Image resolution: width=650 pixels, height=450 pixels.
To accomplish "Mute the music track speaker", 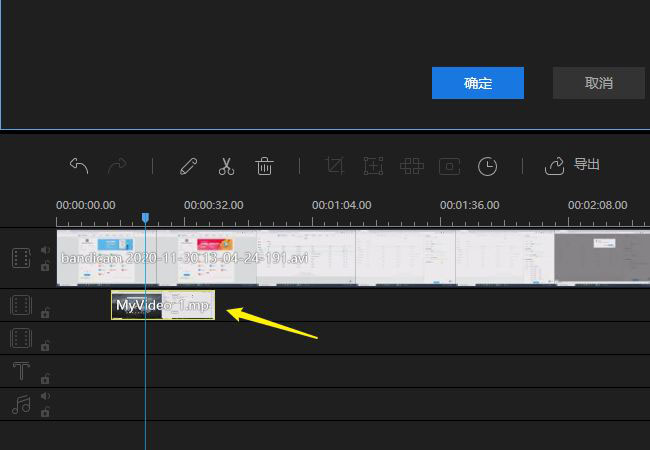I will point(45,396).
